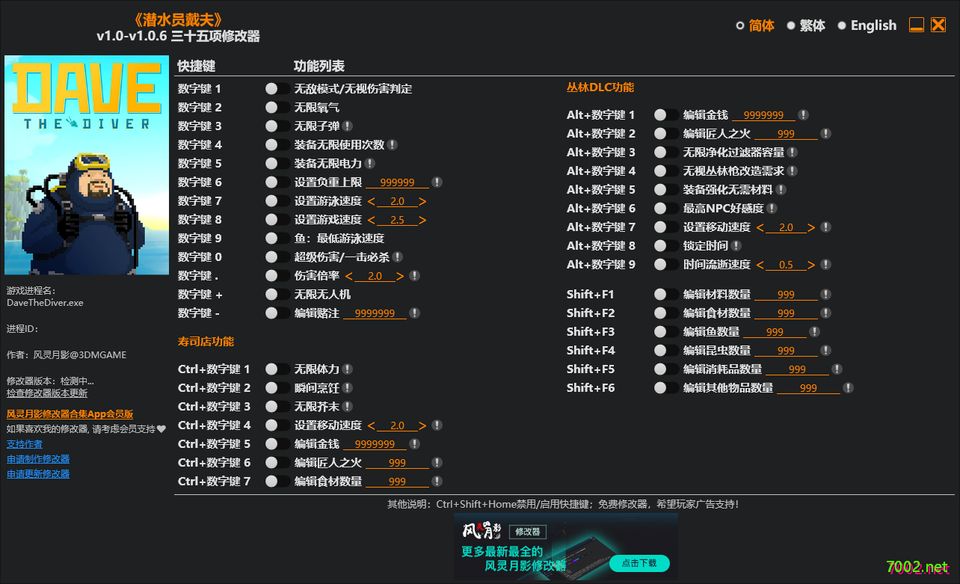Open info icon beside 设置负重上限 value
Image resolution: width=960 pixels, height=584 pixels.
coord(437,182)
